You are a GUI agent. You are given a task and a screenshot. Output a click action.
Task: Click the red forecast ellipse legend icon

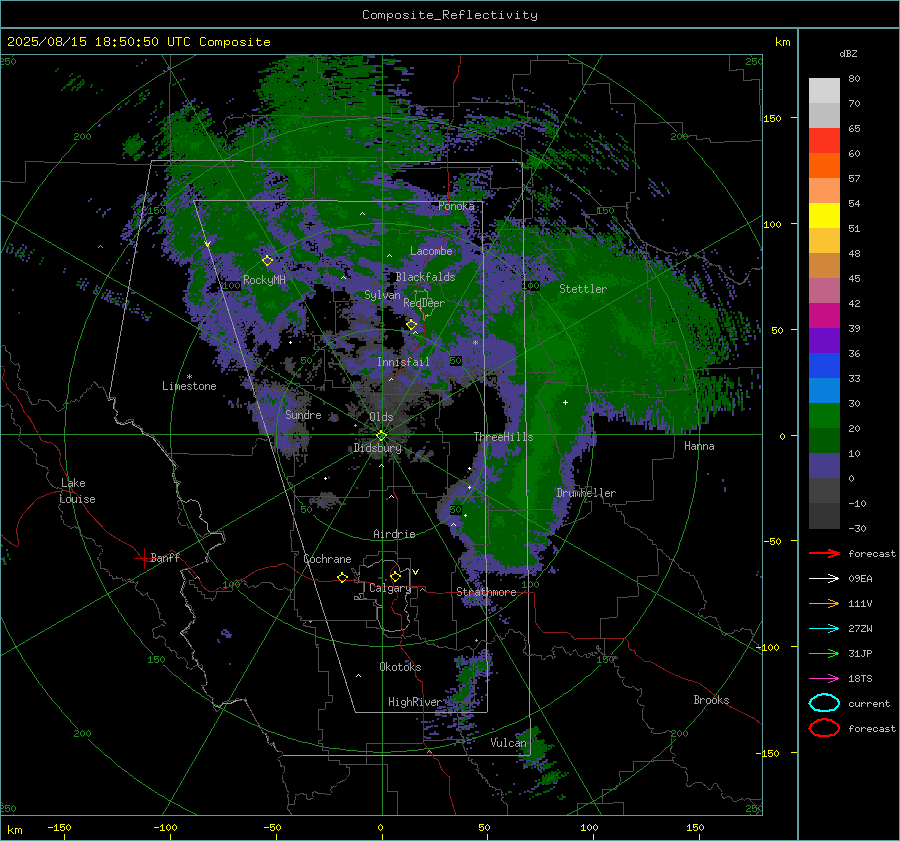pos(824,728)
